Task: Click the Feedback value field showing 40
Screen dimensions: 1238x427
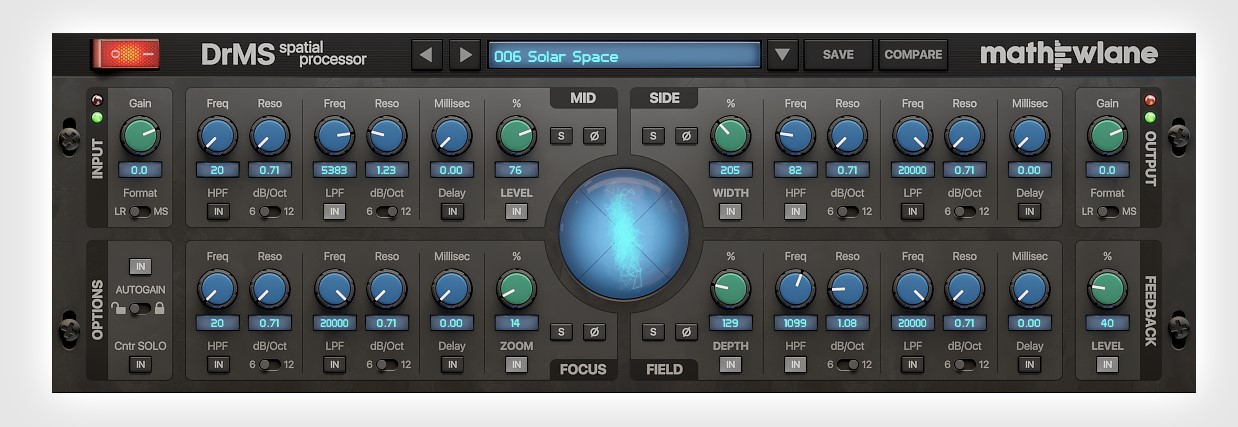Action: point(1106,323)
